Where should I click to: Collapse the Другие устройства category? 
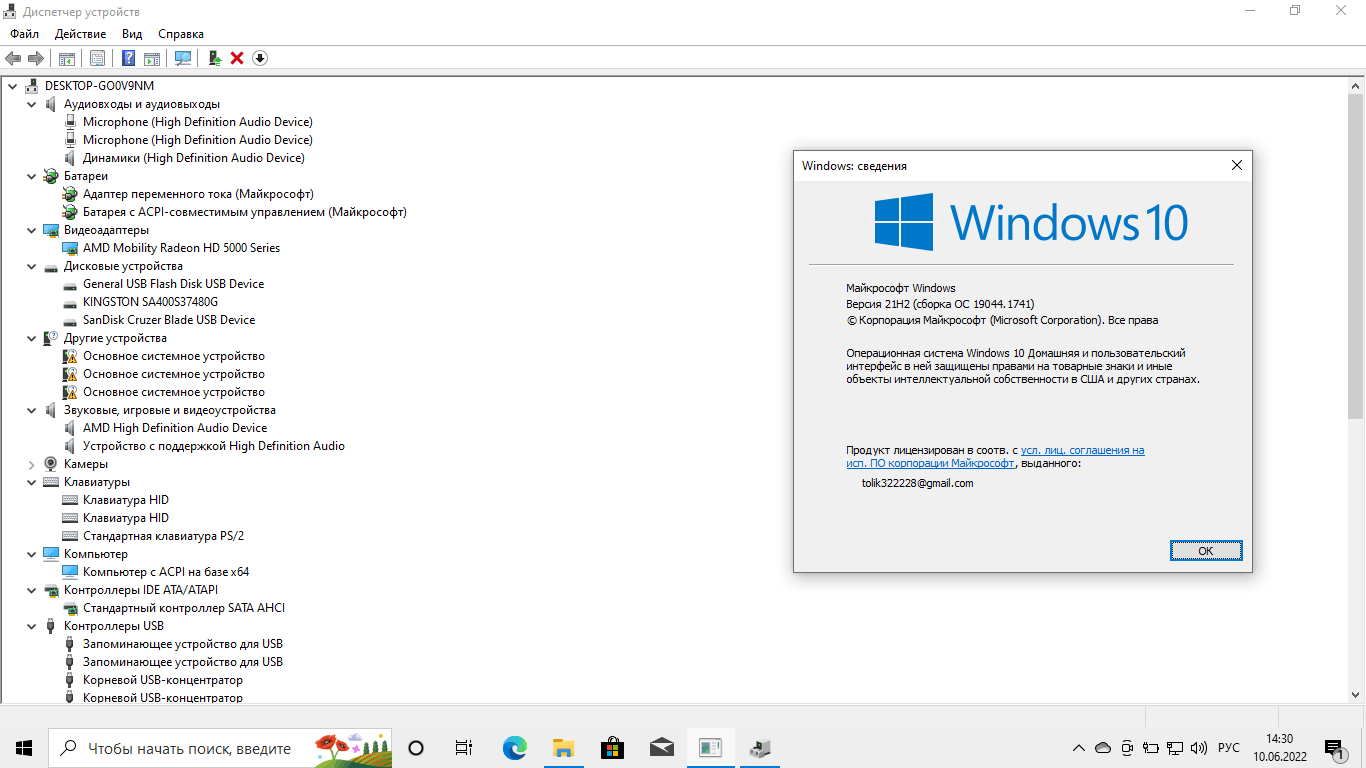[31, 338]
